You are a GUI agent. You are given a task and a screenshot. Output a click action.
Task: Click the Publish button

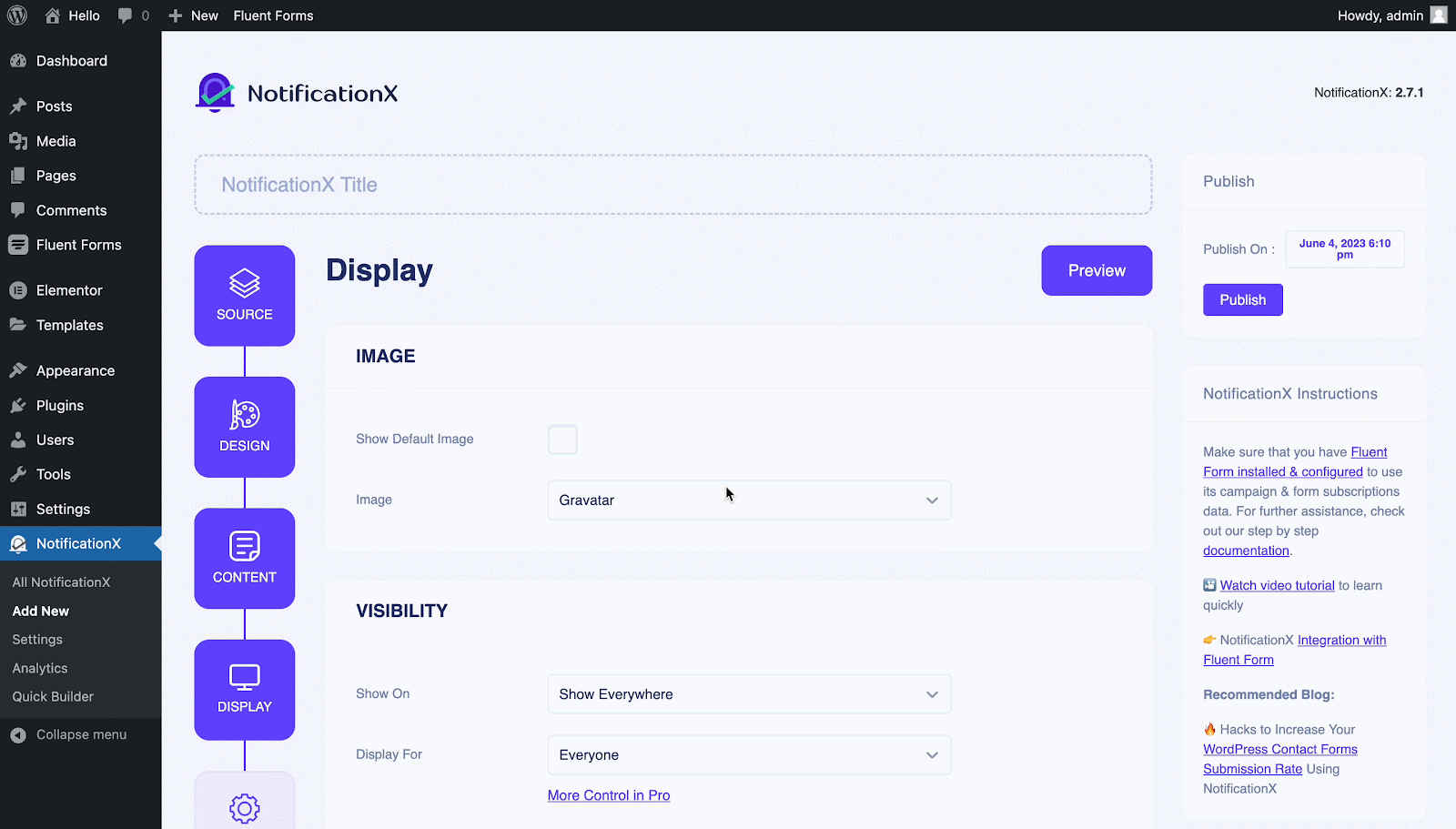coord(1243,300)
